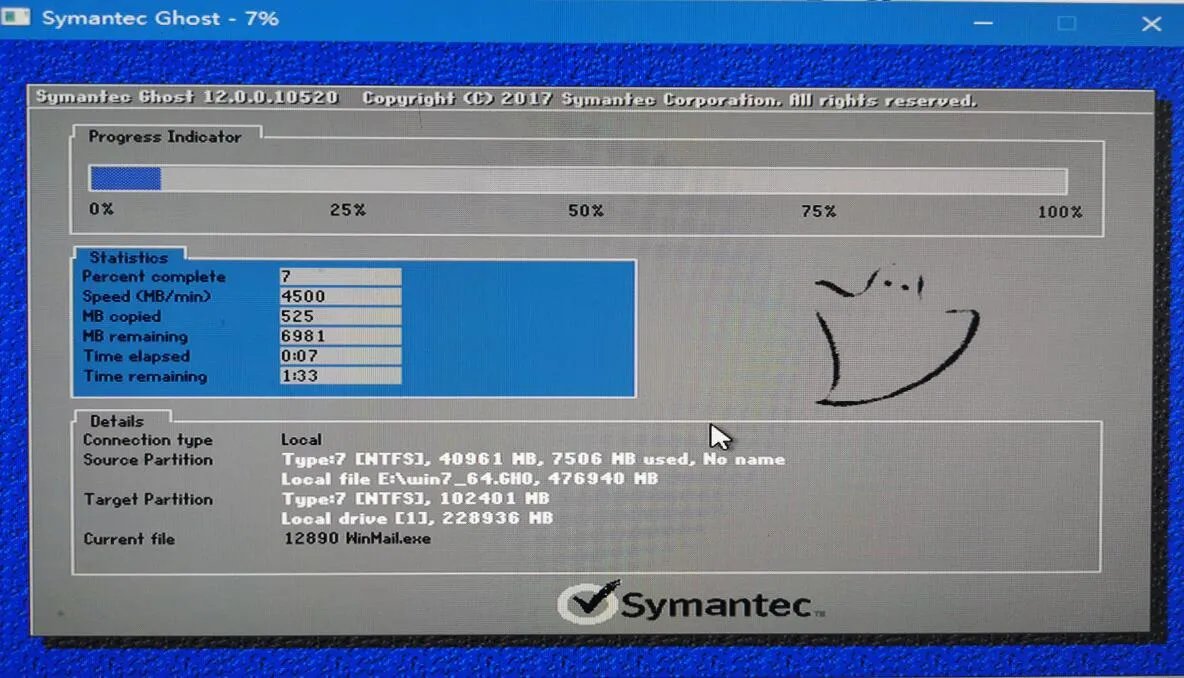Click the Progress Indicator panel label

tap(163, 137)
